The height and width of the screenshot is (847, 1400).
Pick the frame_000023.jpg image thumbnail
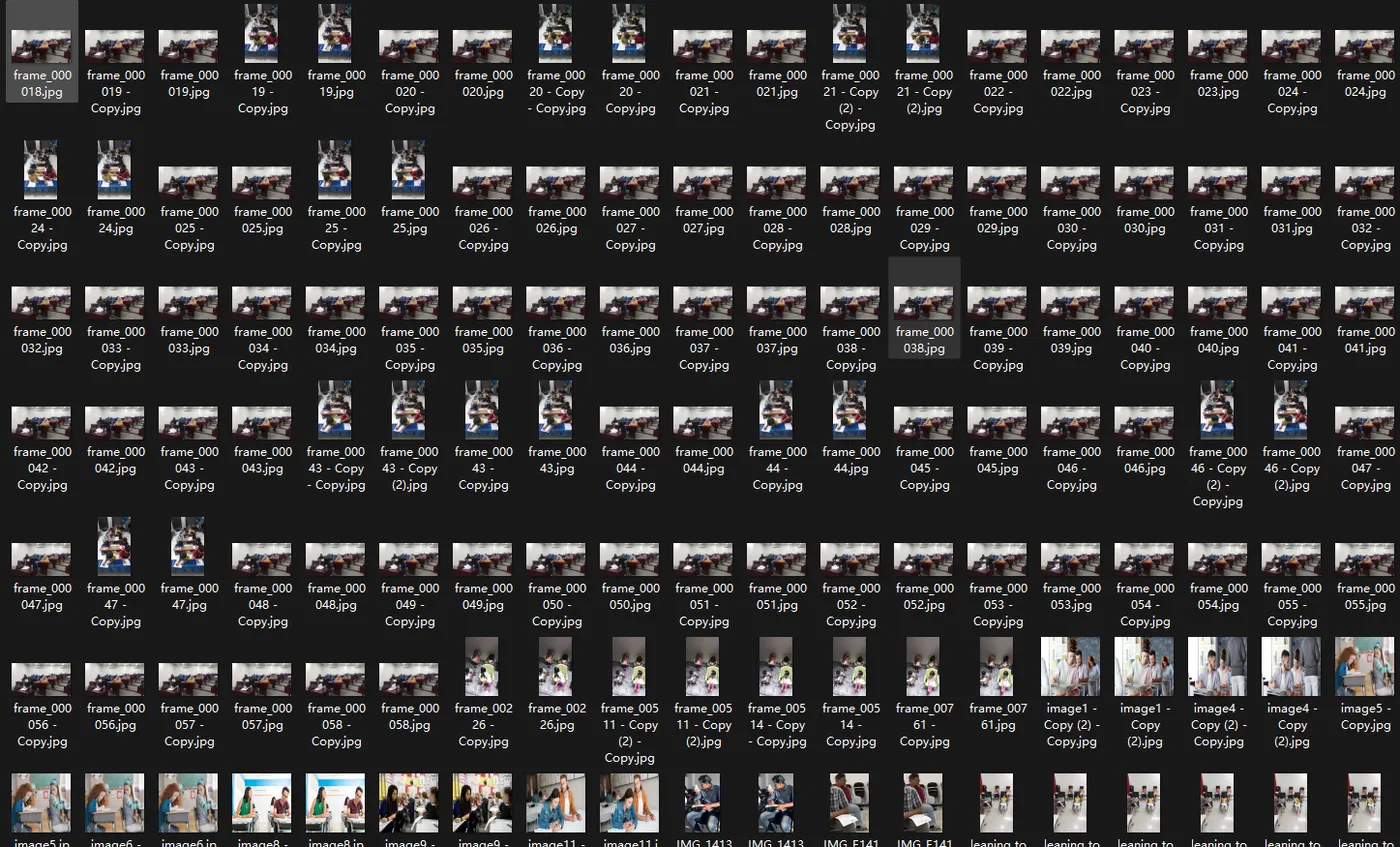tap(1218, 47)
